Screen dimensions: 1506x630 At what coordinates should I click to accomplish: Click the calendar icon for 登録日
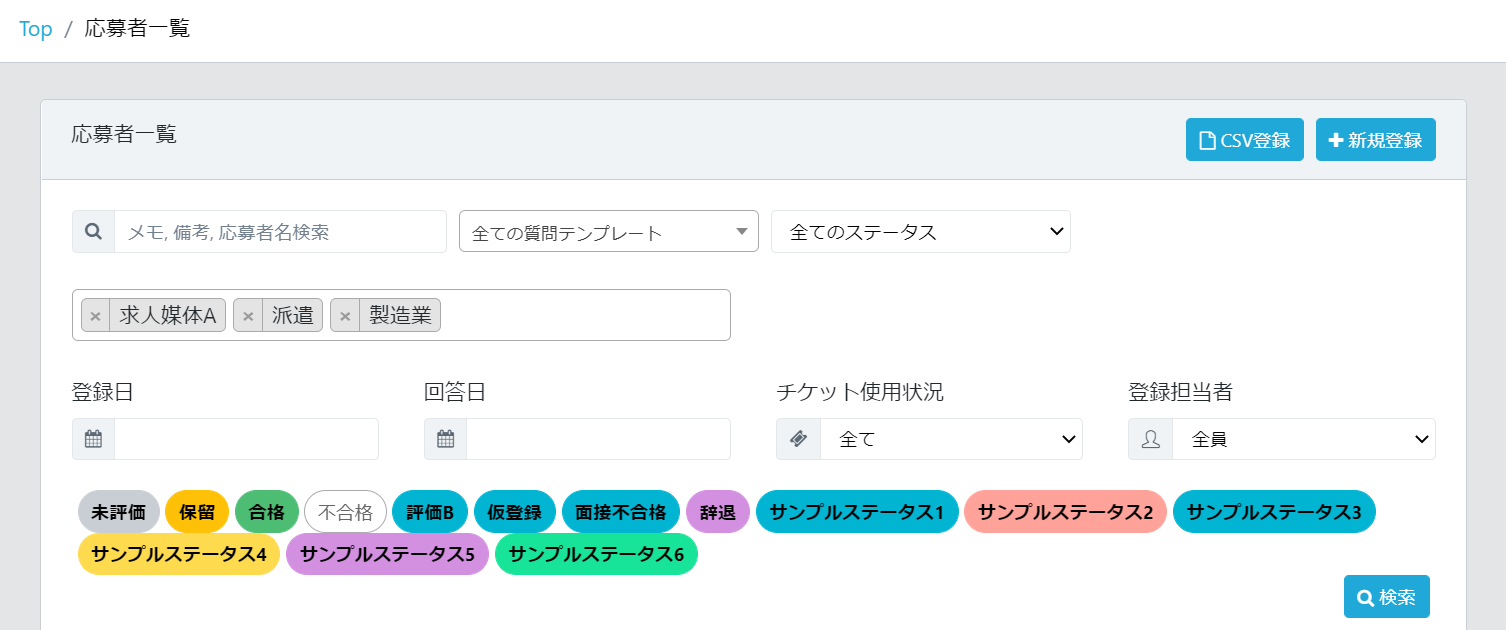93,439
